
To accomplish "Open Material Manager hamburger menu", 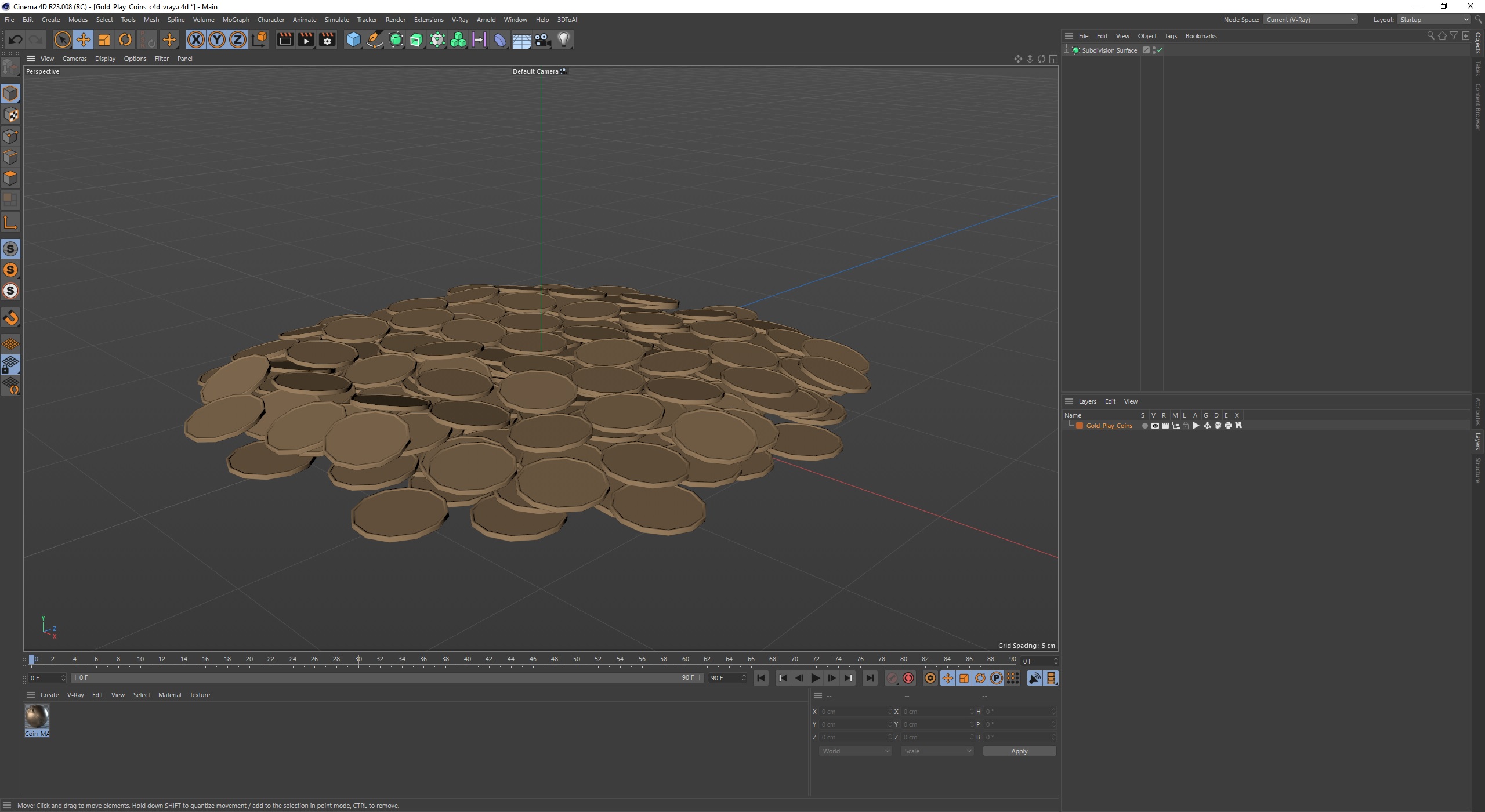I will click(31, 695).
